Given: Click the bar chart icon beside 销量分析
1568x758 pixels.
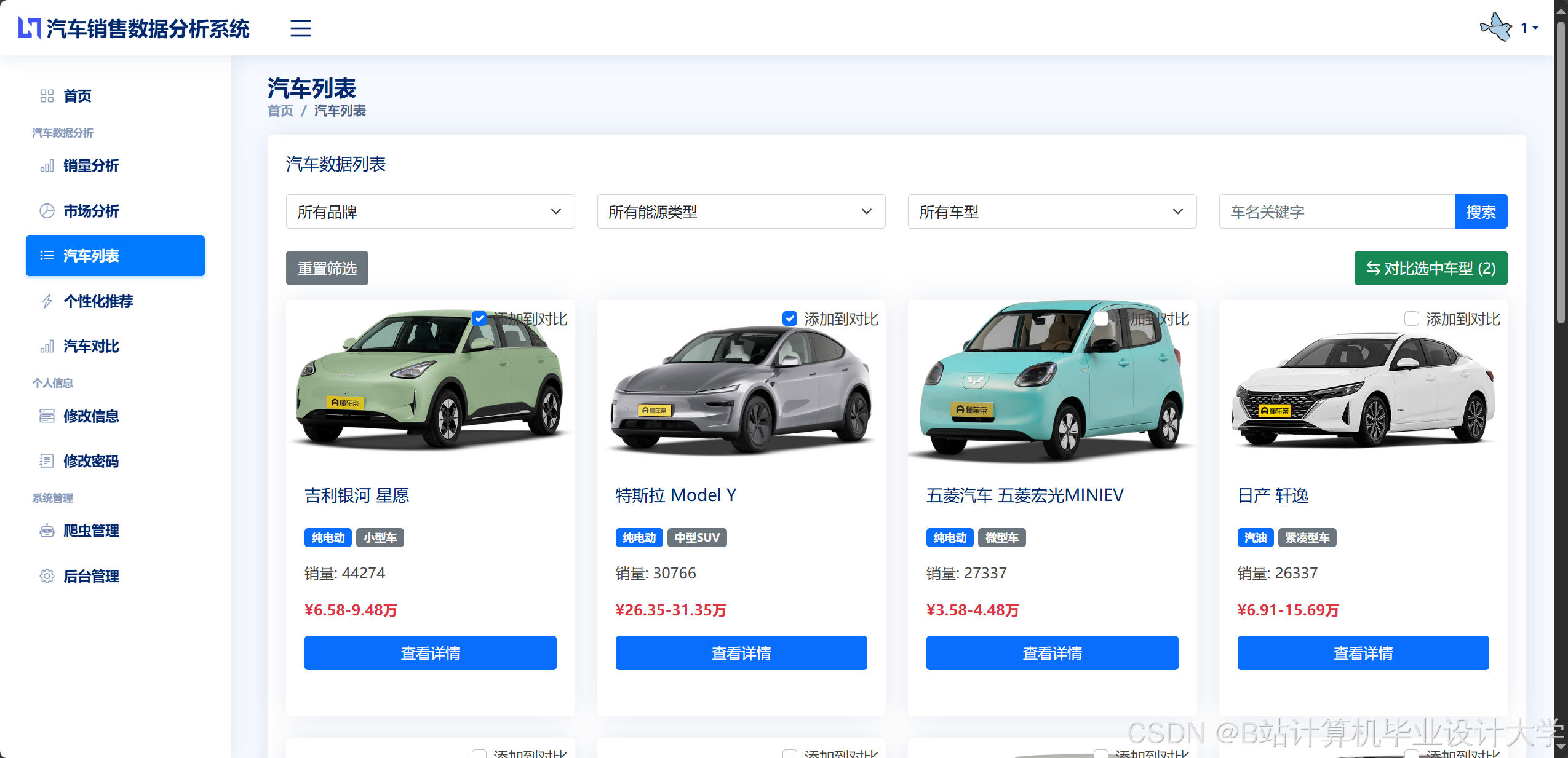Looking at the screenshot, I should click(x=47, y=166).
